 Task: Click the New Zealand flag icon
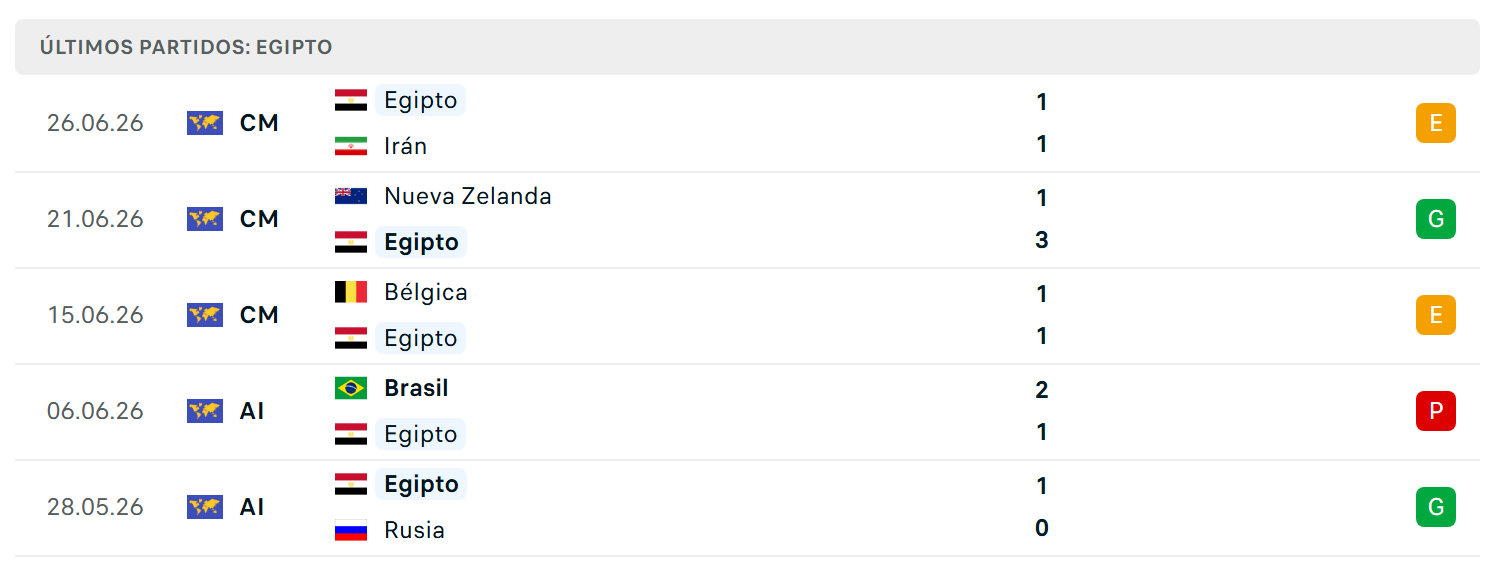click(x=351, y=196)
